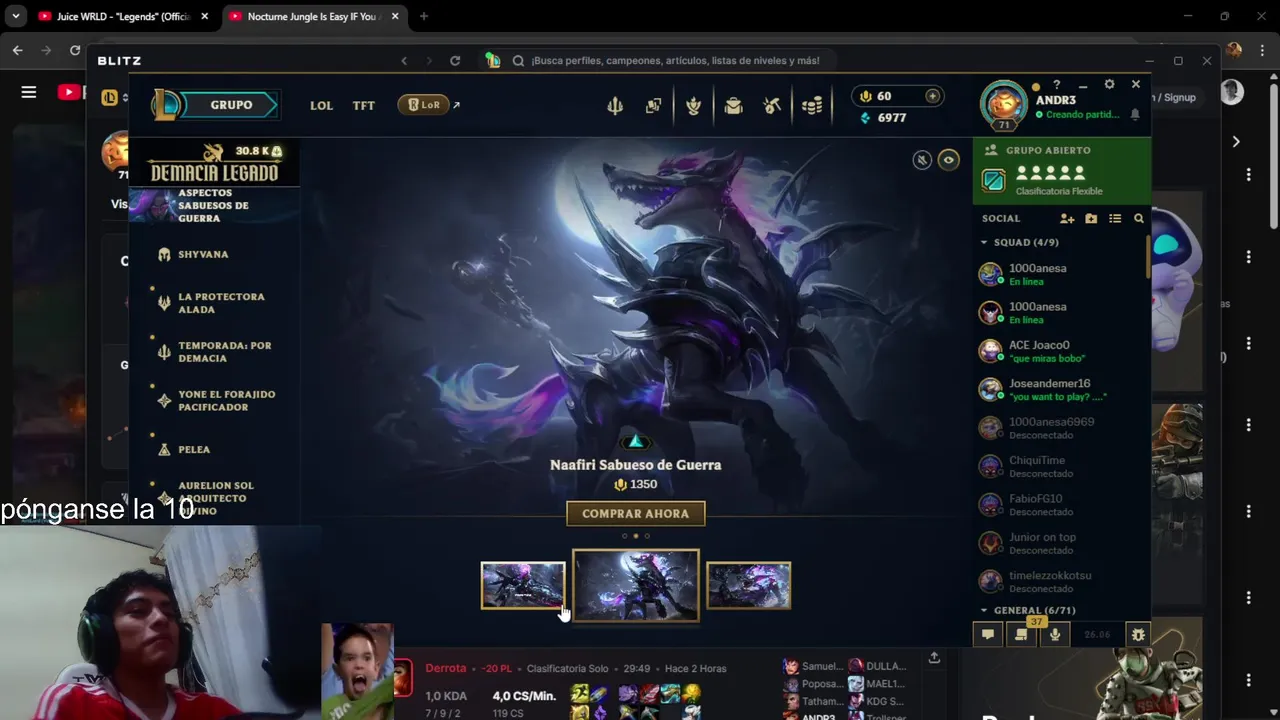
Task: Select friend ACE Joaco0 in list
Action: [1060, 351]
